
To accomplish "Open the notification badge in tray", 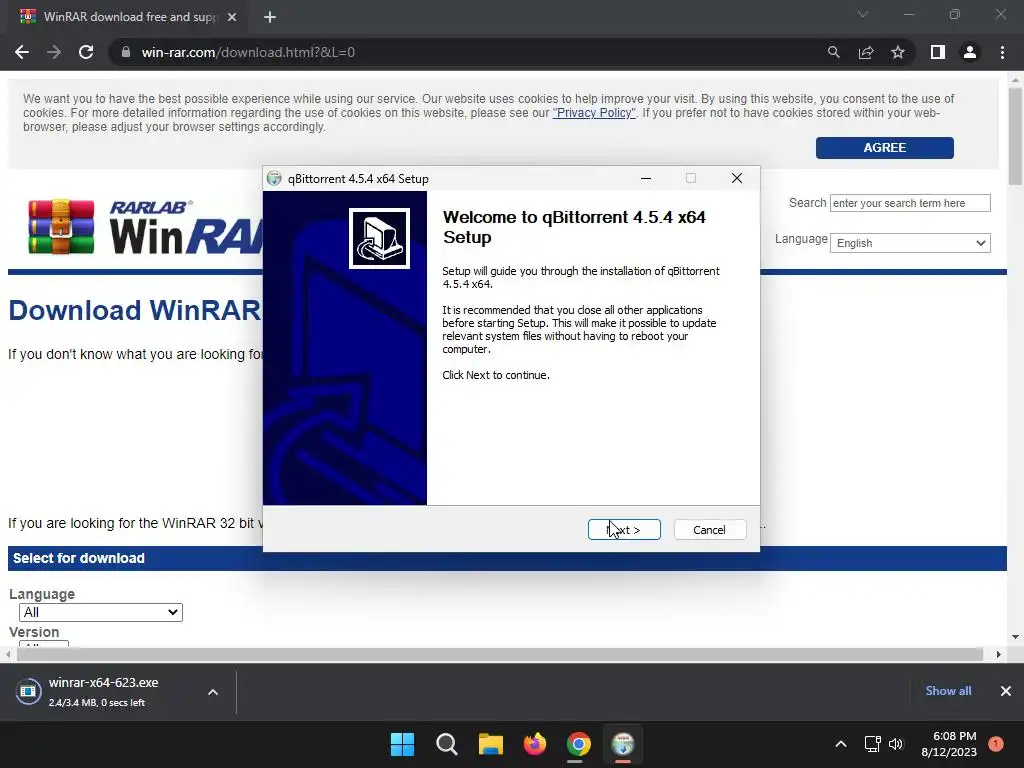I will (996, 744).
